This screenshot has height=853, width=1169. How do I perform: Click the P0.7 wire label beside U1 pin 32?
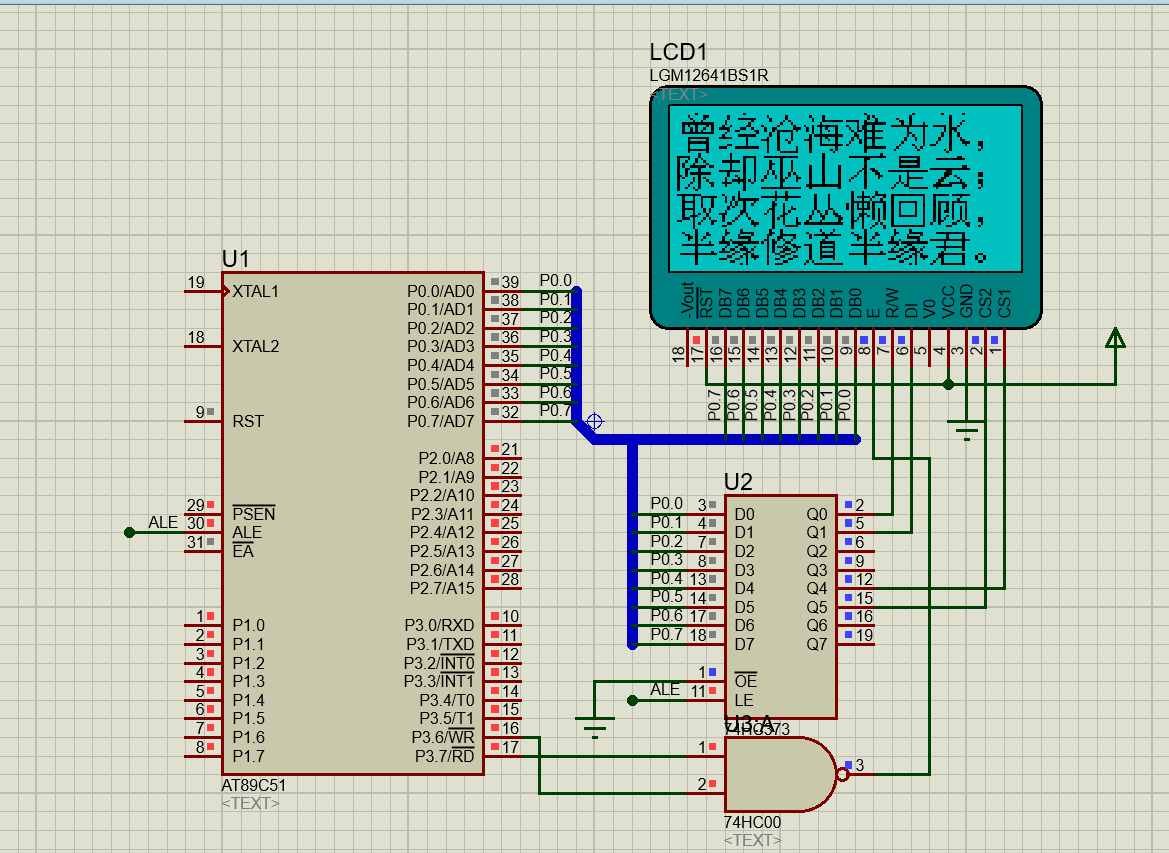tap(555, 410)
